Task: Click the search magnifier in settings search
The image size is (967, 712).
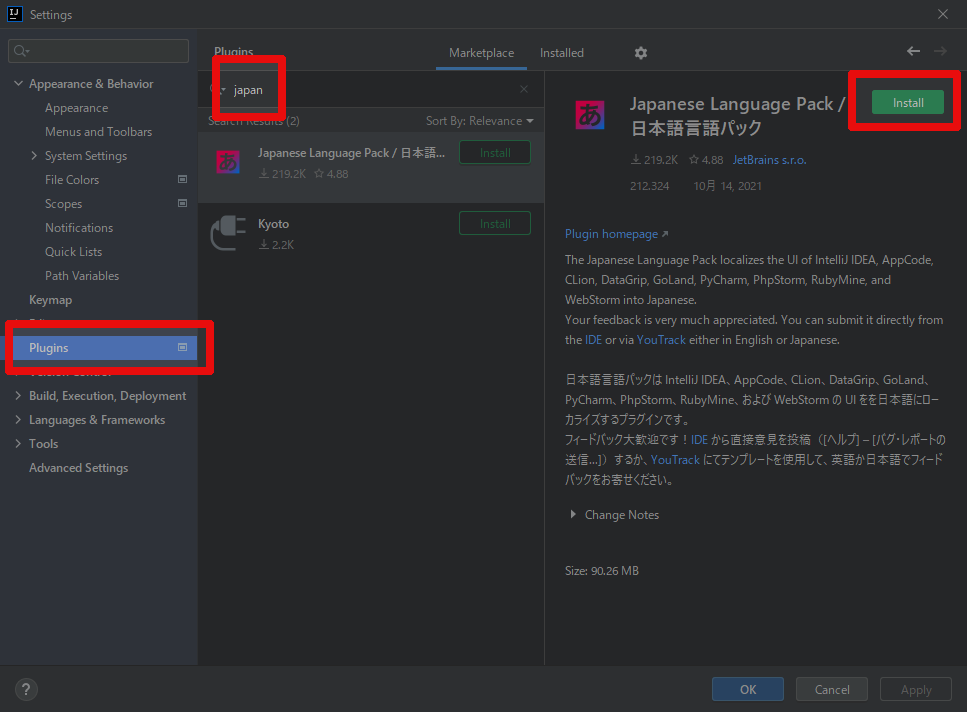Action: click(x=21, y=51)
